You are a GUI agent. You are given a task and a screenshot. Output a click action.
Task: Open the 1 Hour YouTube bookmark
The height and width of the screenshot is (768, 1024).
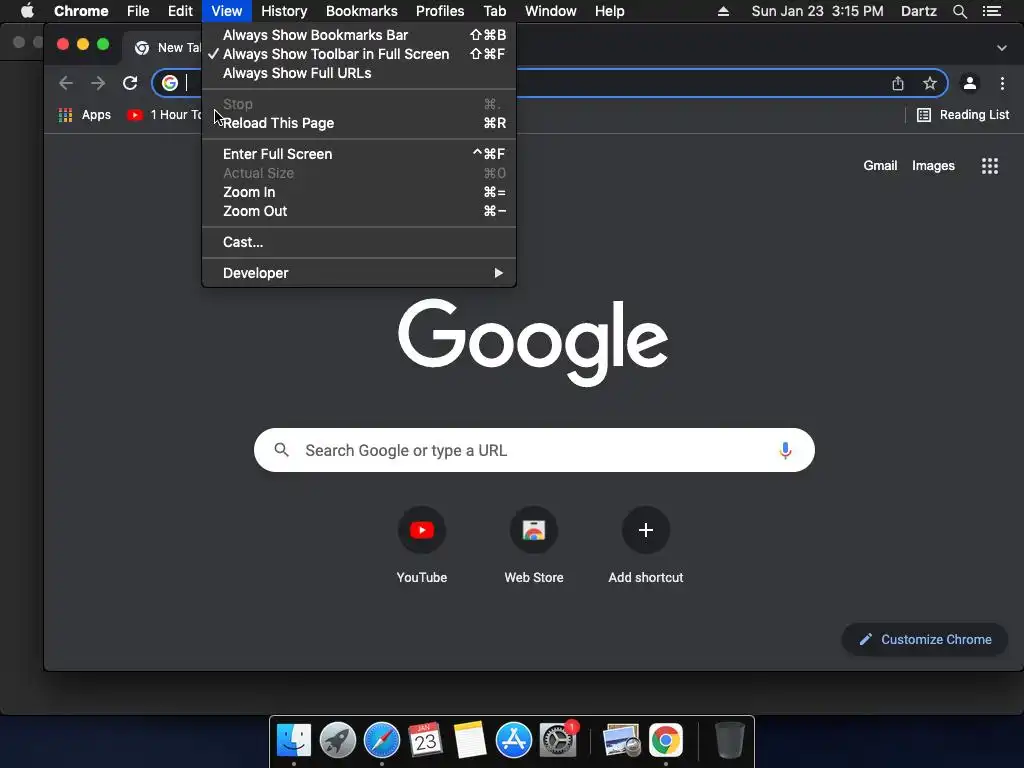[x=165, y=115]
